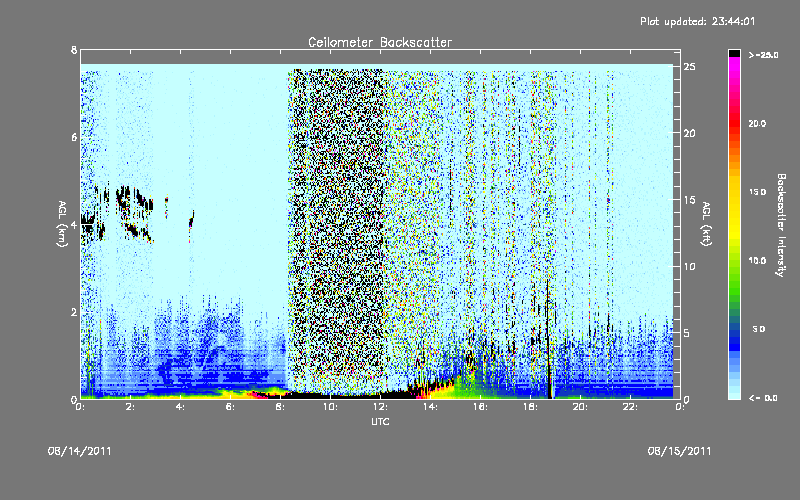The height and width of the screenshot is (500, 800).
Task: Click the 8 tick on km axis
Action: [x=74, y=50]
